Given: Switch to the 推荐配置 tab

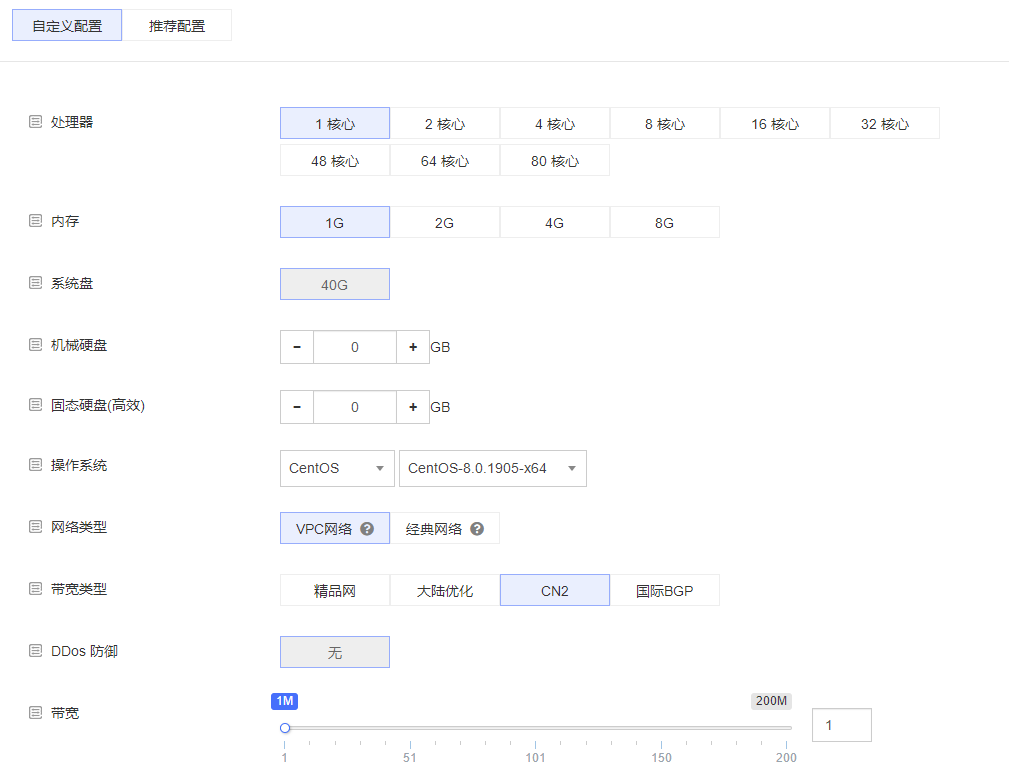Looking at the screenshot, I should pyautogui.click(x=177, y=26).
